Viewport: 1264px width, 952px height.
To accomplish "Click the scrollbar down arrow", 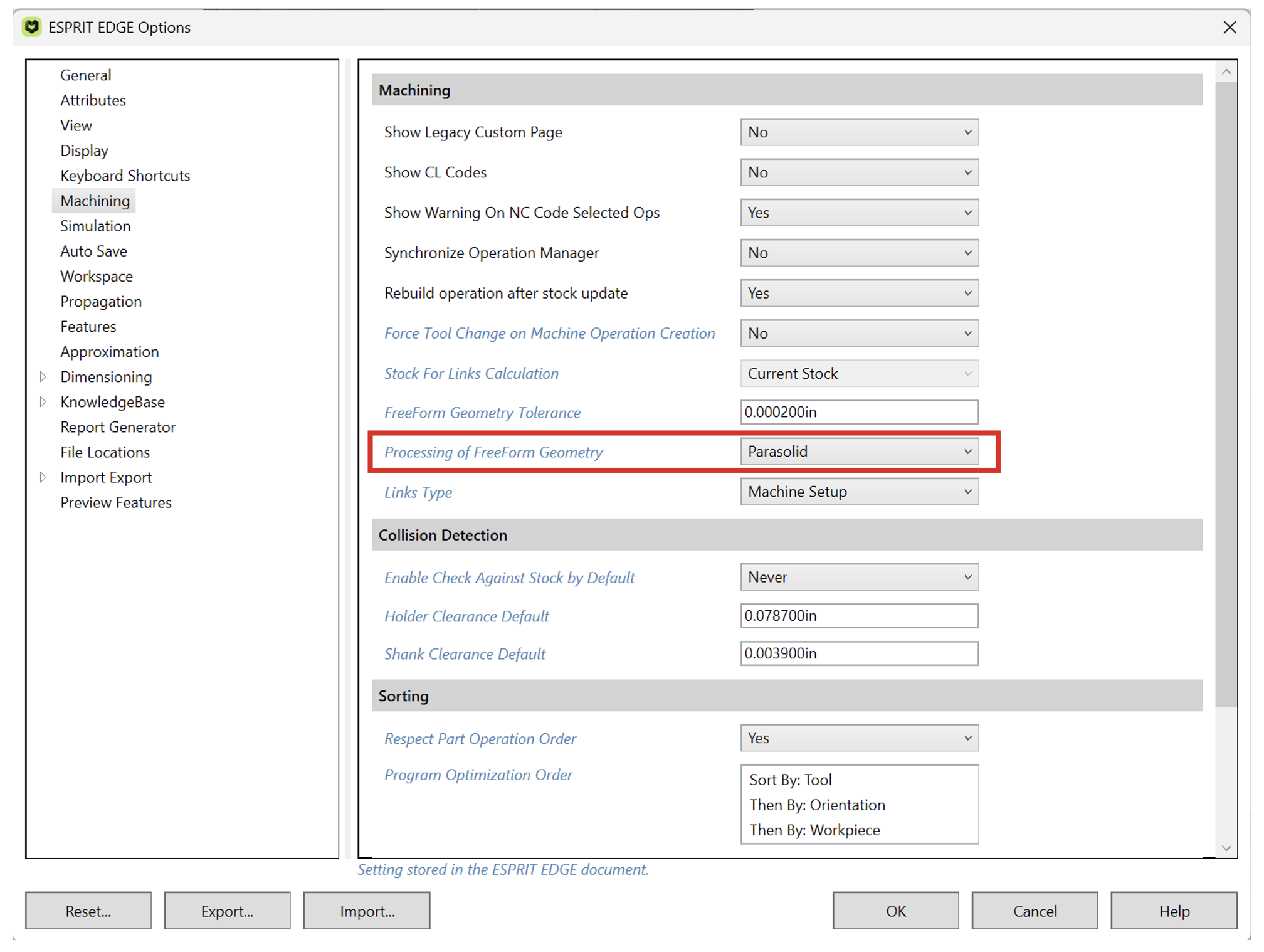I will point(1226,848).
